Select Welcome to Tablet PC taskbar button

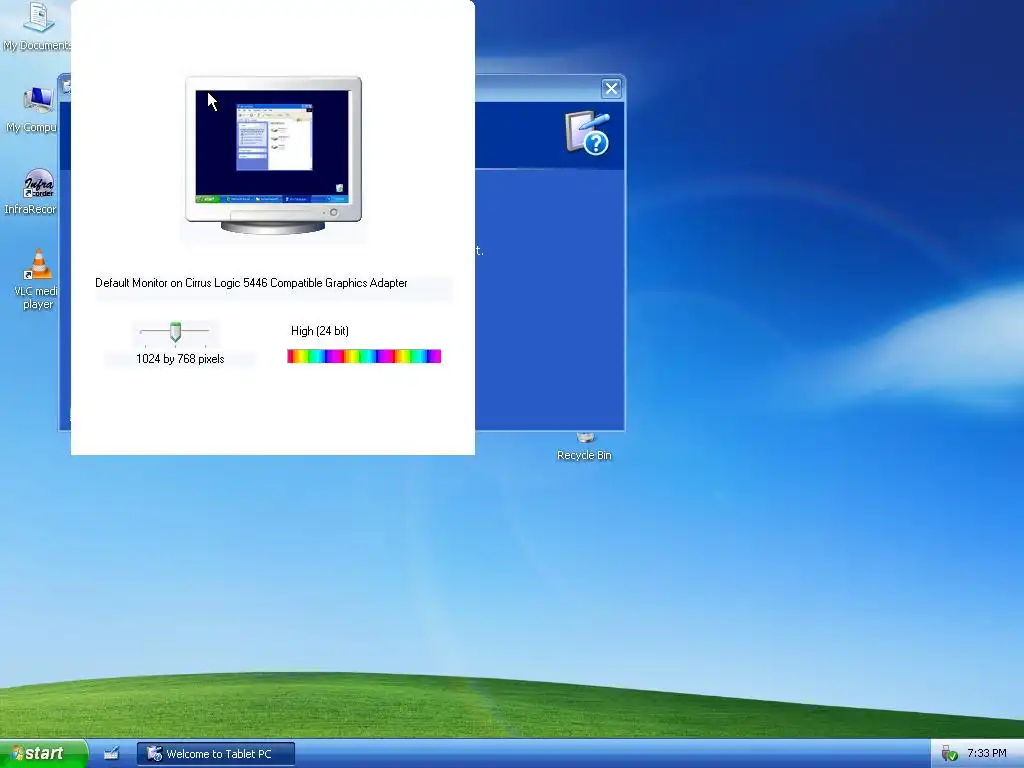click(216, 754)
